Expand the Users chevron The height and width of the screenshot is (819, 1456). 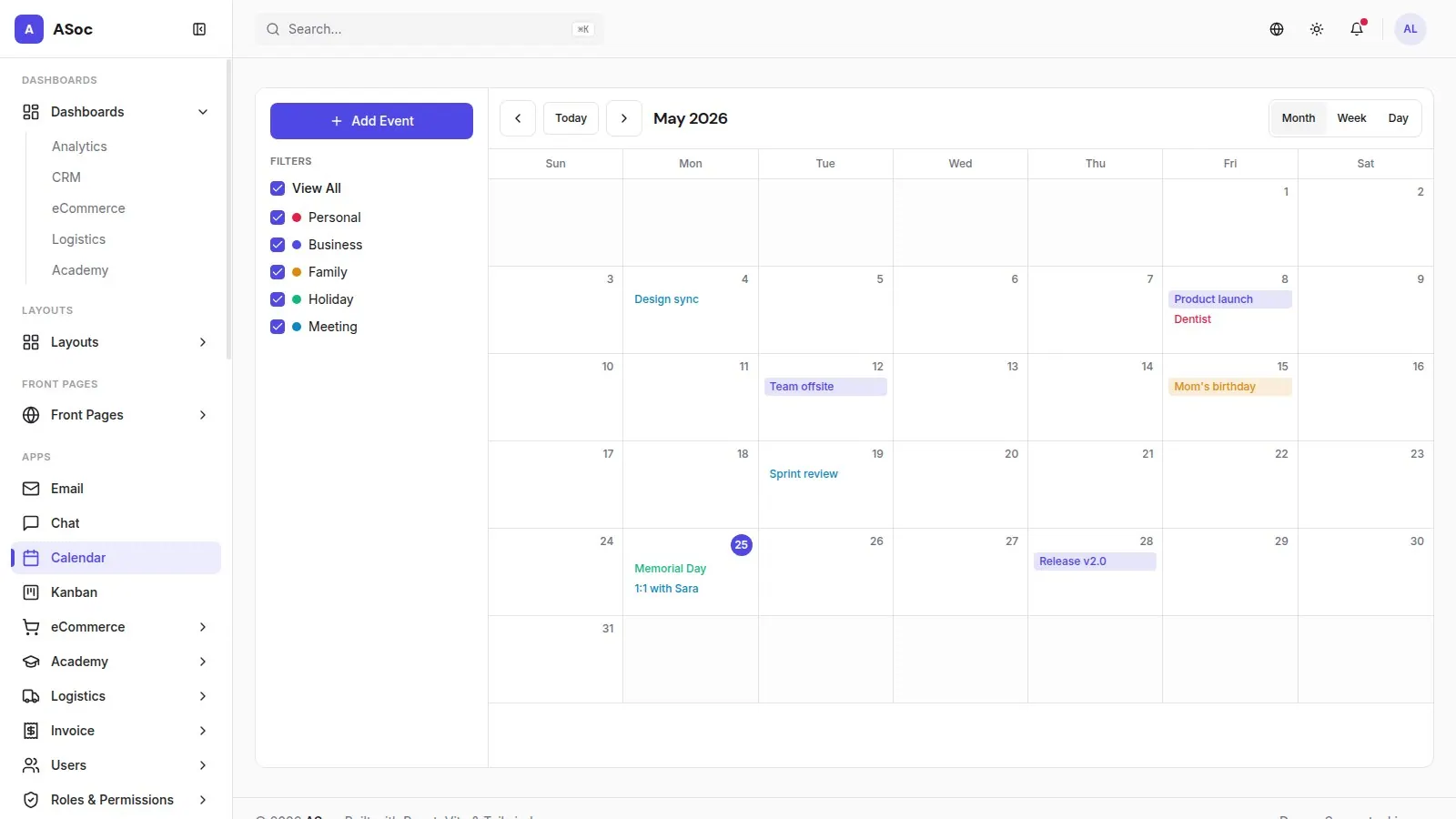pos(203,765)
